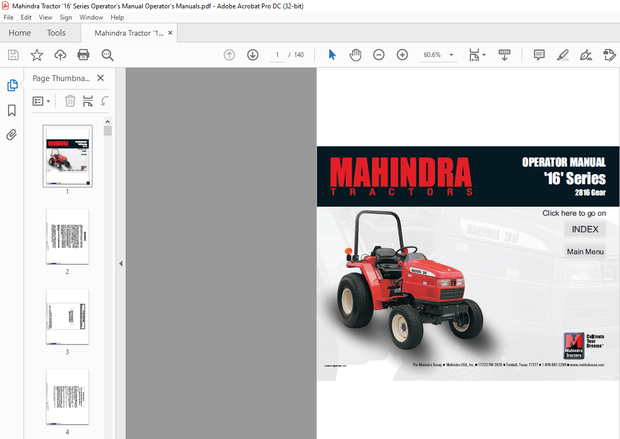This screenshot has width=620, height=439.
Task: Select page 2 thumbnail
Action: tap(68, 237)
